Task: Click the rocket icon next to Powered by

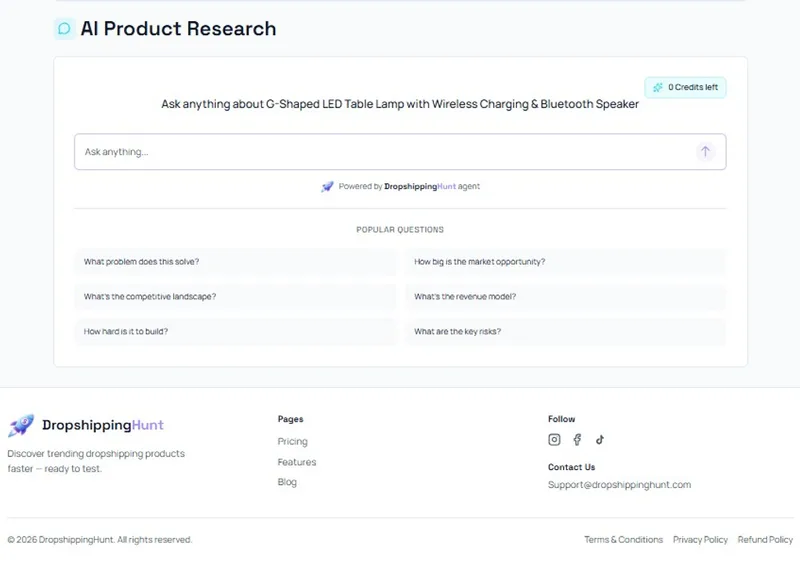Action: 327,187
